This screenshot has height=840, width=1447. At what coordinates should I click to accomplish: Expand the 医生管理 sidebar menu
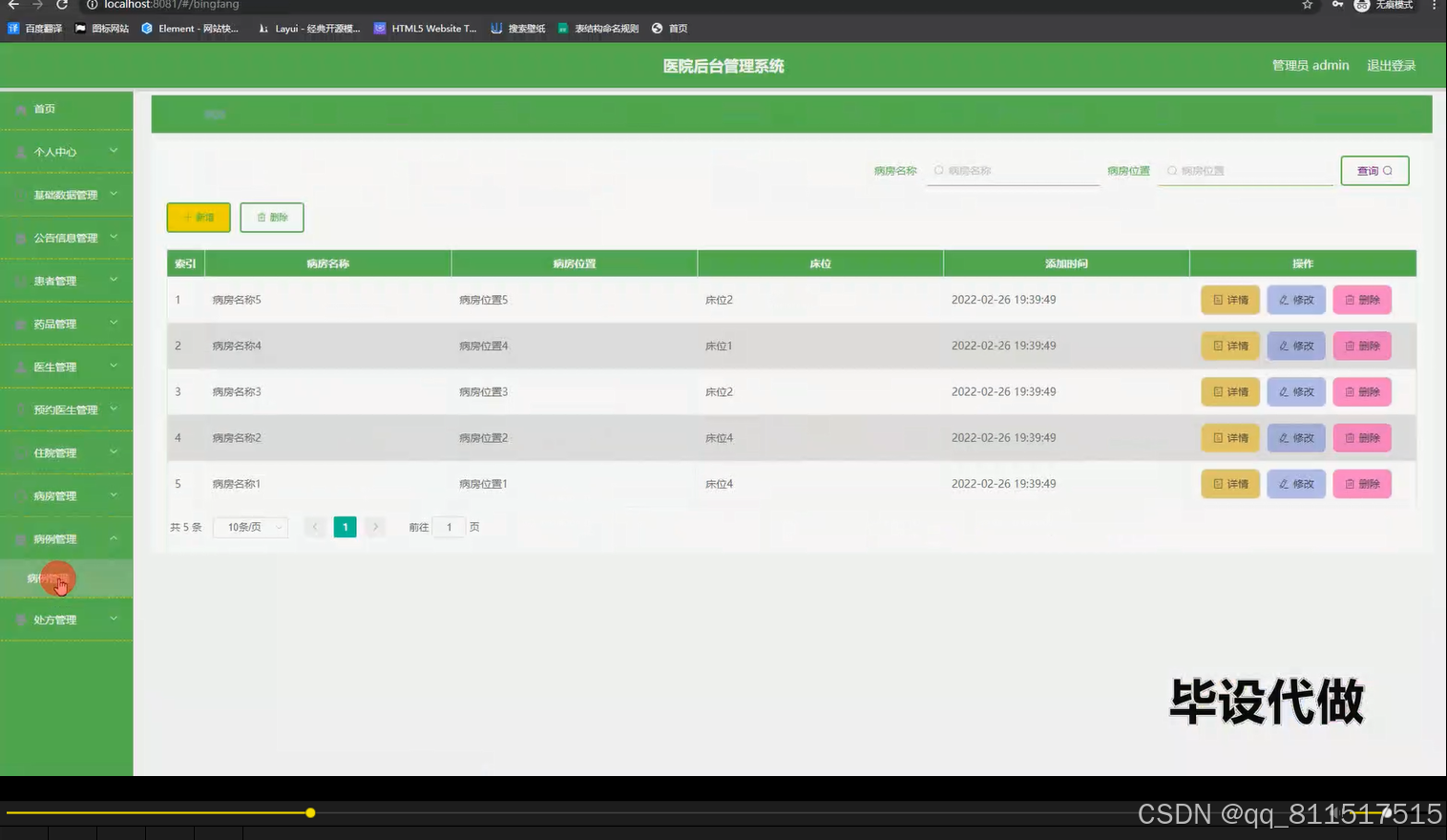(66, 367)
